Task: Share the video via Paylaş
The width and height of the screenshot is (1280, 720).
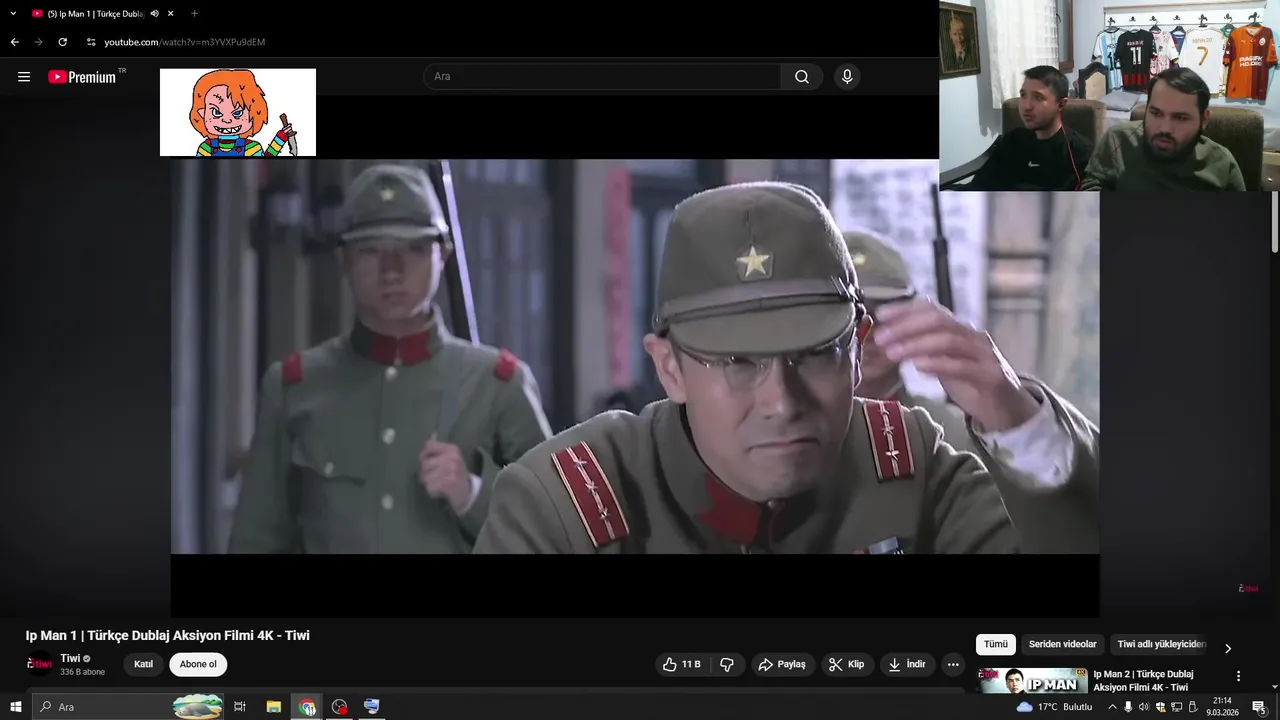Action: point(782,664)
